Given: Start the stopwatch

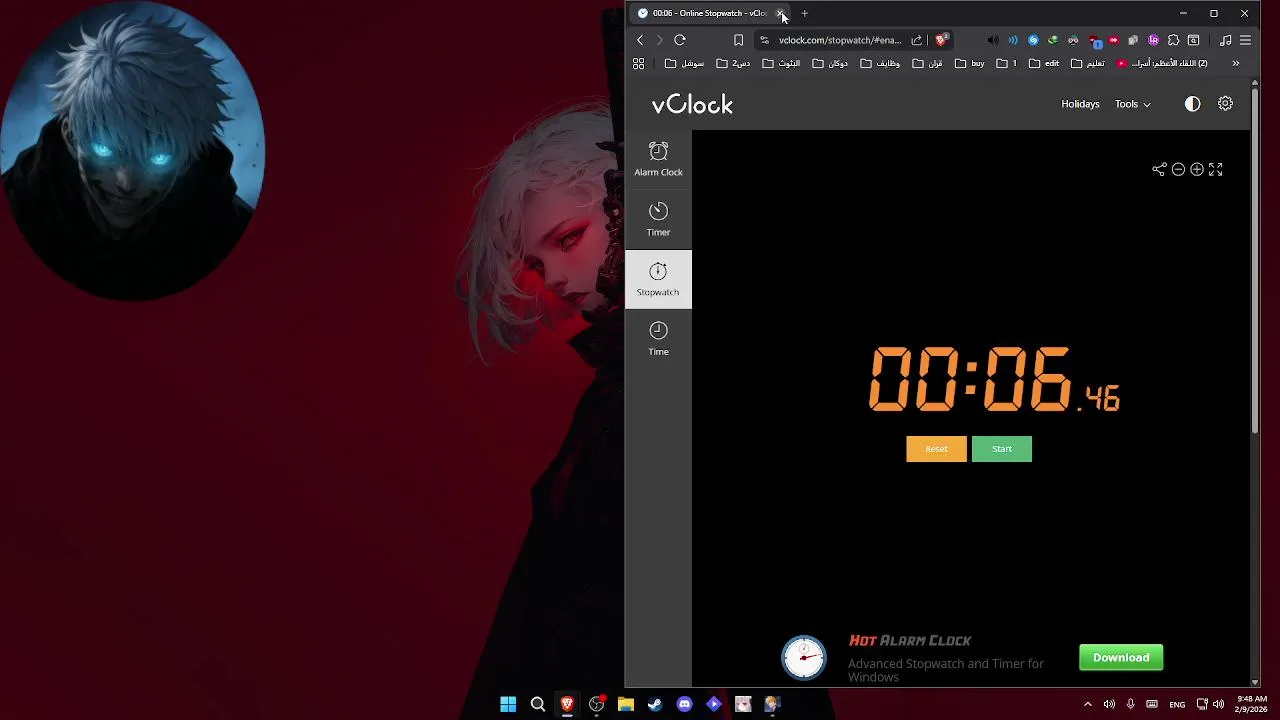Looking at the screenshot, I should pos(1002,449).
